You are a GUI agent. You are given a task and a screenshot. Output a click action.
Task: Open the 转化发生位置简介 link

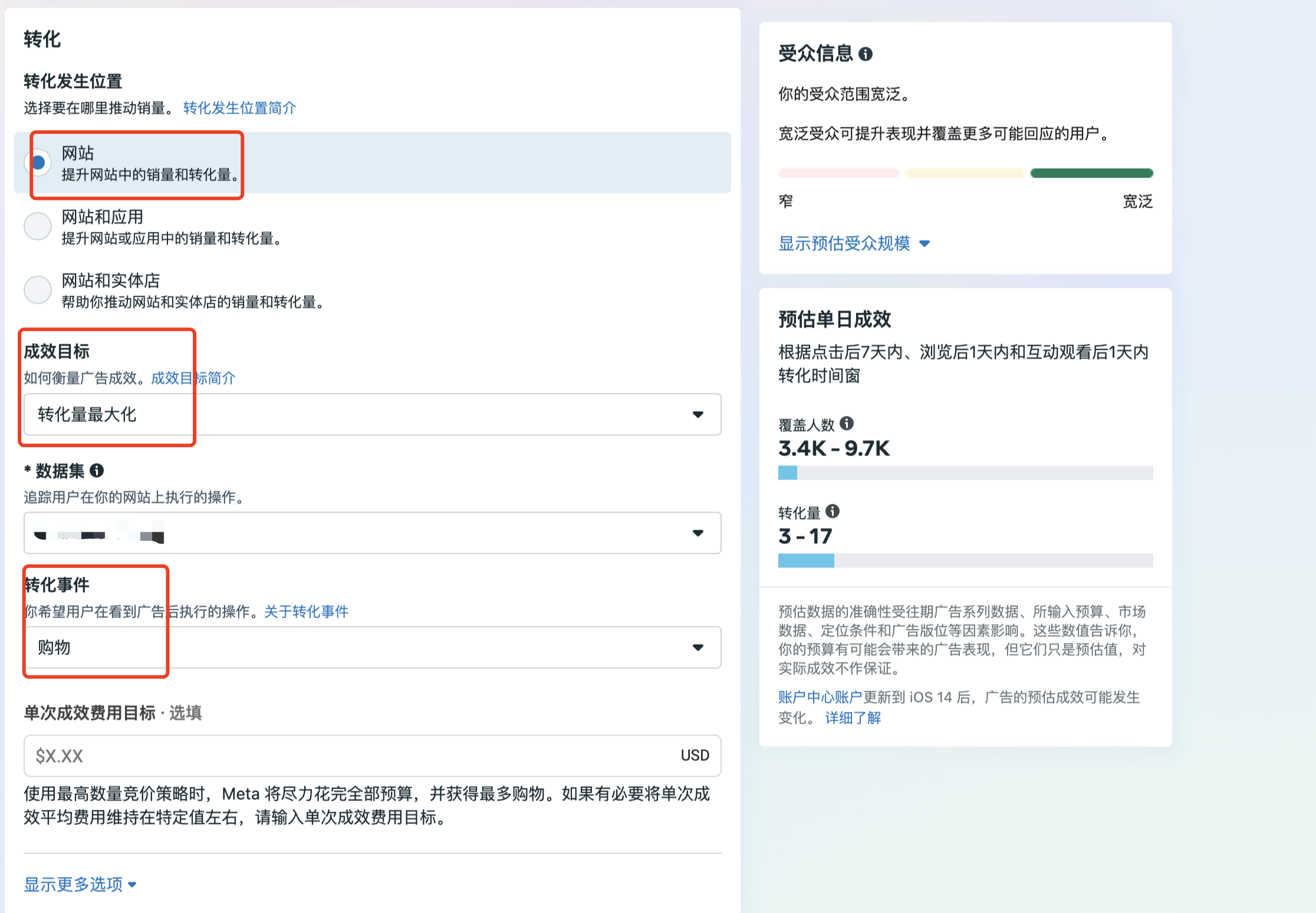pos(238,109)
